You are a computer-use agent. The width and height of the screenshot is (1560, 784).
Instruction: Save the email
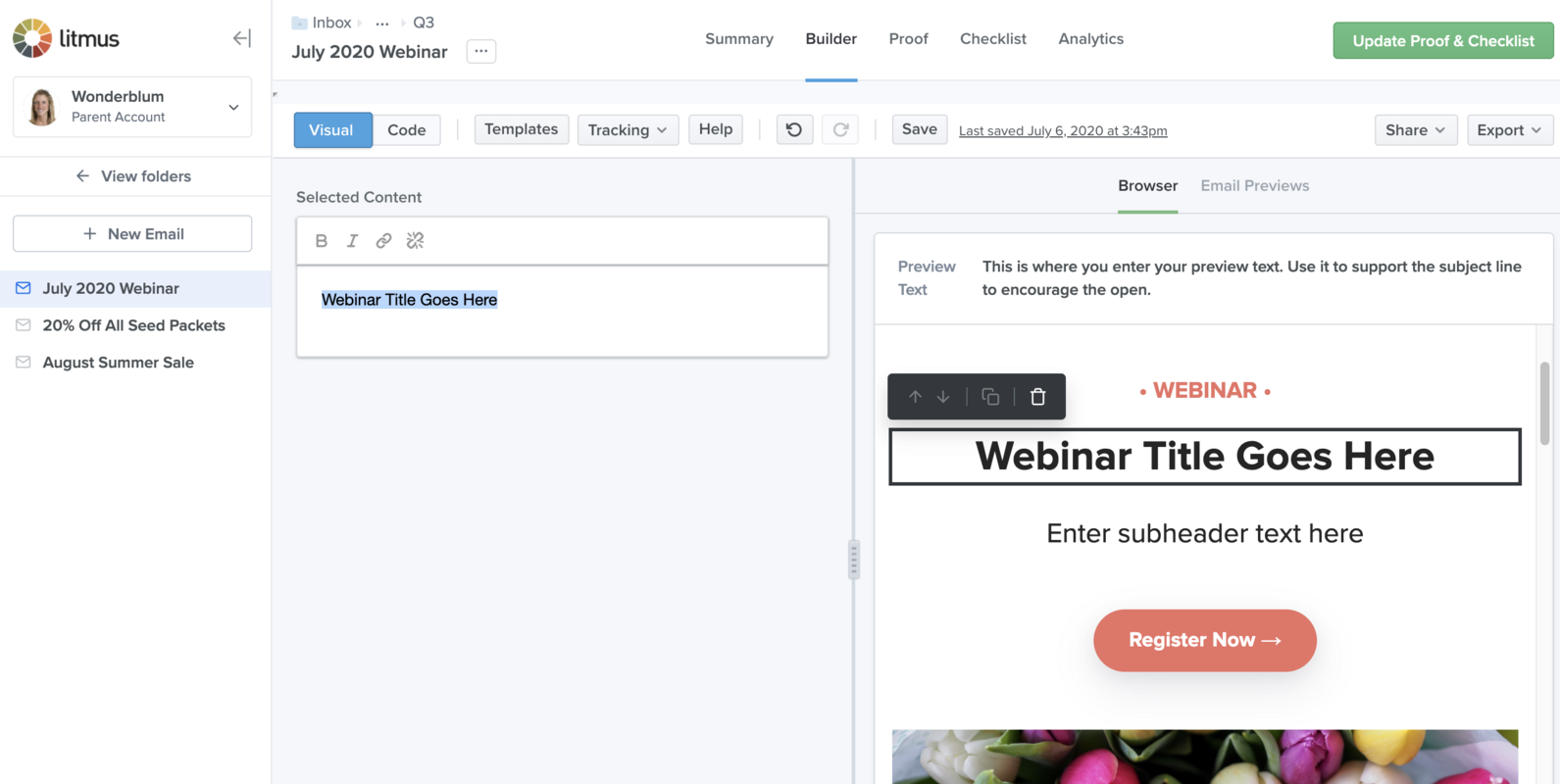920,129
